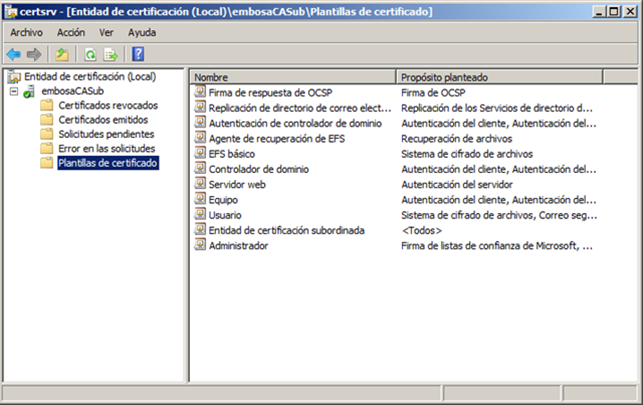643x405 pixels.
Task: Collapse the embosaCASub tree node
Action: coord(13,91)
